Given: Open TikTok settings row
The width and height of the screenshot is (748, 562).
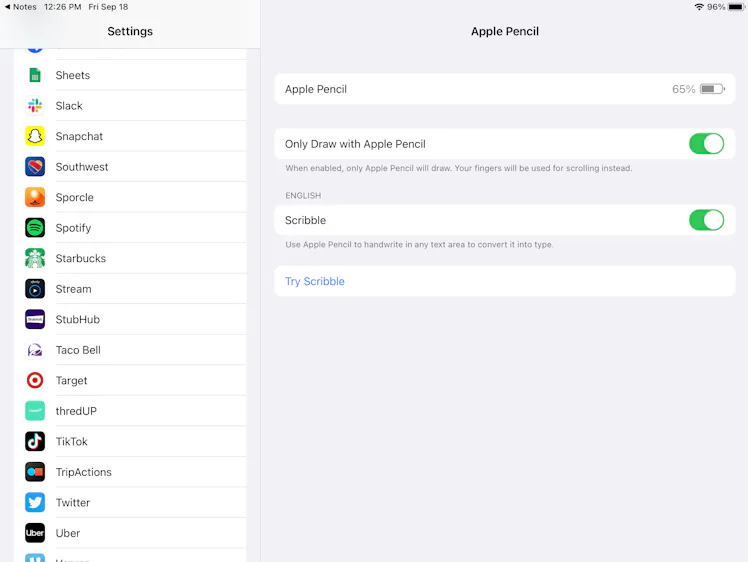Looking at the screenshot, I should point(130,441).
